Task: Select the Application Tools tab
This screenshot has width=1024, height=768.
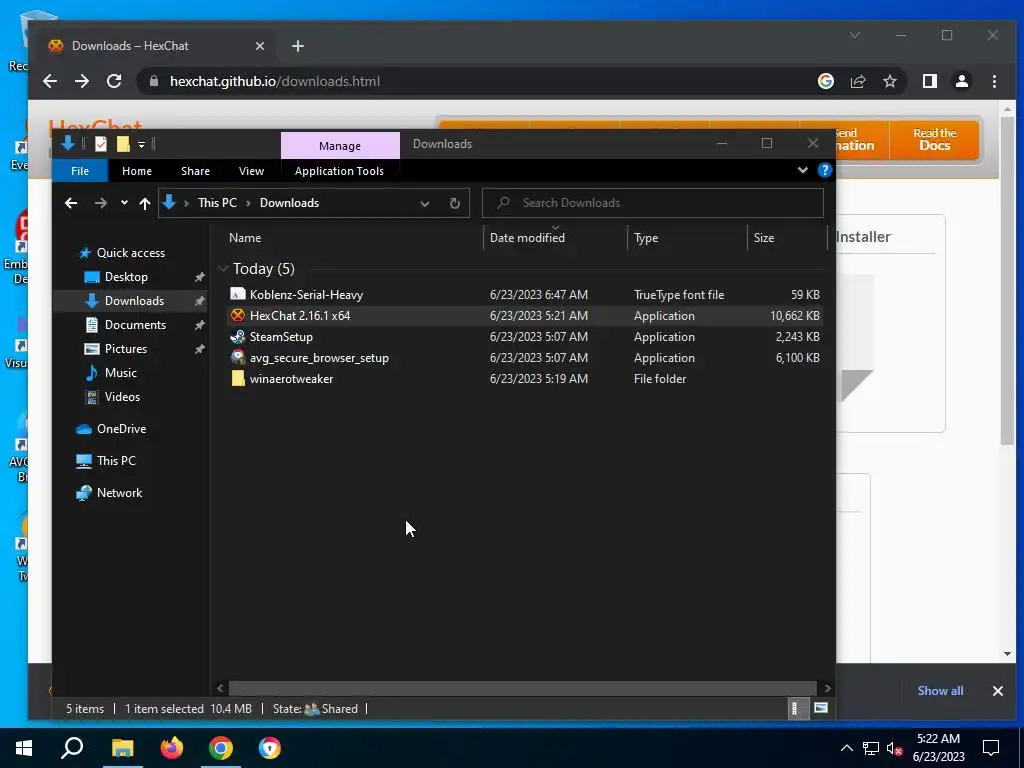Action: pyautogui.click(x=339, y=171)
